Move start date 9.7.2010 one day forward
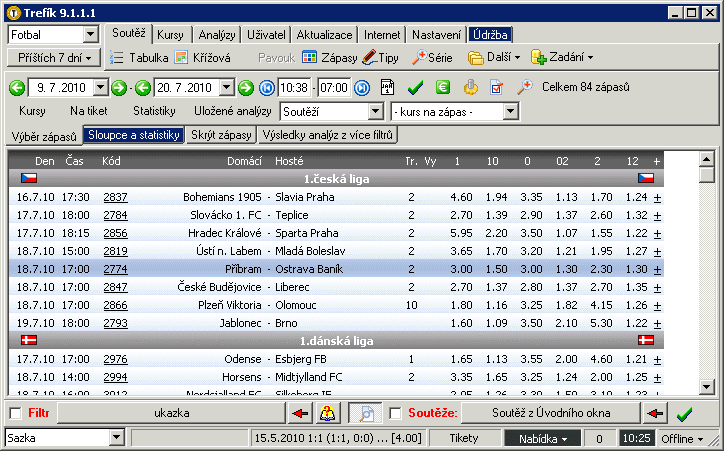The width and height of the screenshot is (724, 451). pyautogui.click(x=119, y=88)
